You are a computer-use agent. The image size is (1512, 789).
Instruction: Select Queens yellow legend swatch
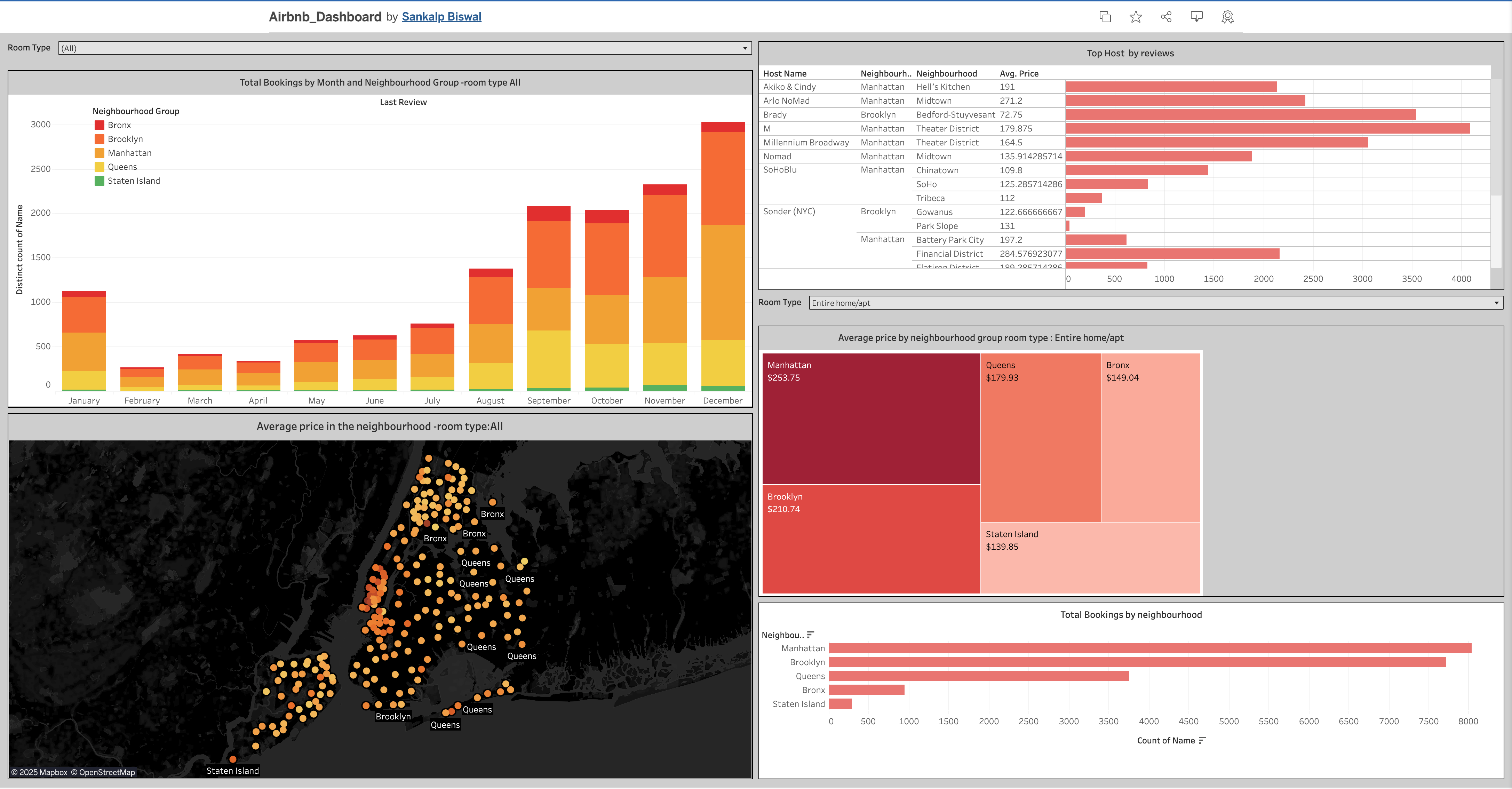(100, 167)
